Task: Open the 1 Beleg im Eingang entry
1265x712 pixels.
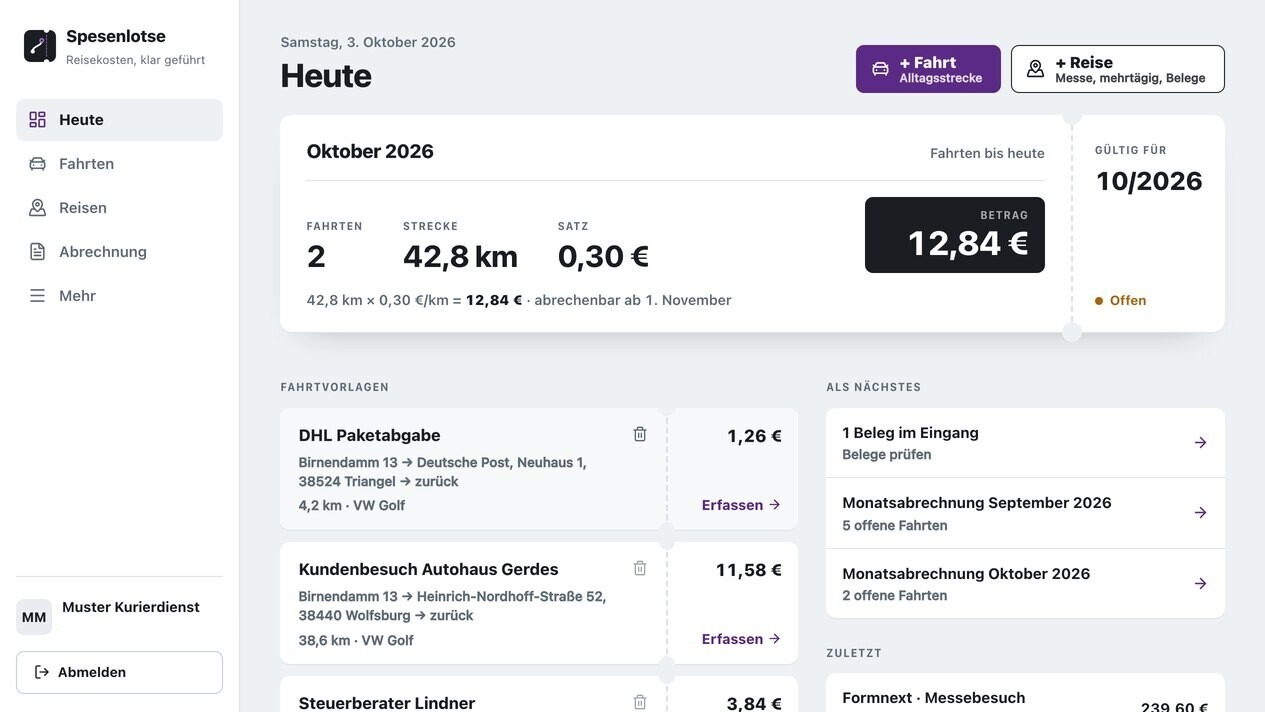Action: (x=1025, y=443)
